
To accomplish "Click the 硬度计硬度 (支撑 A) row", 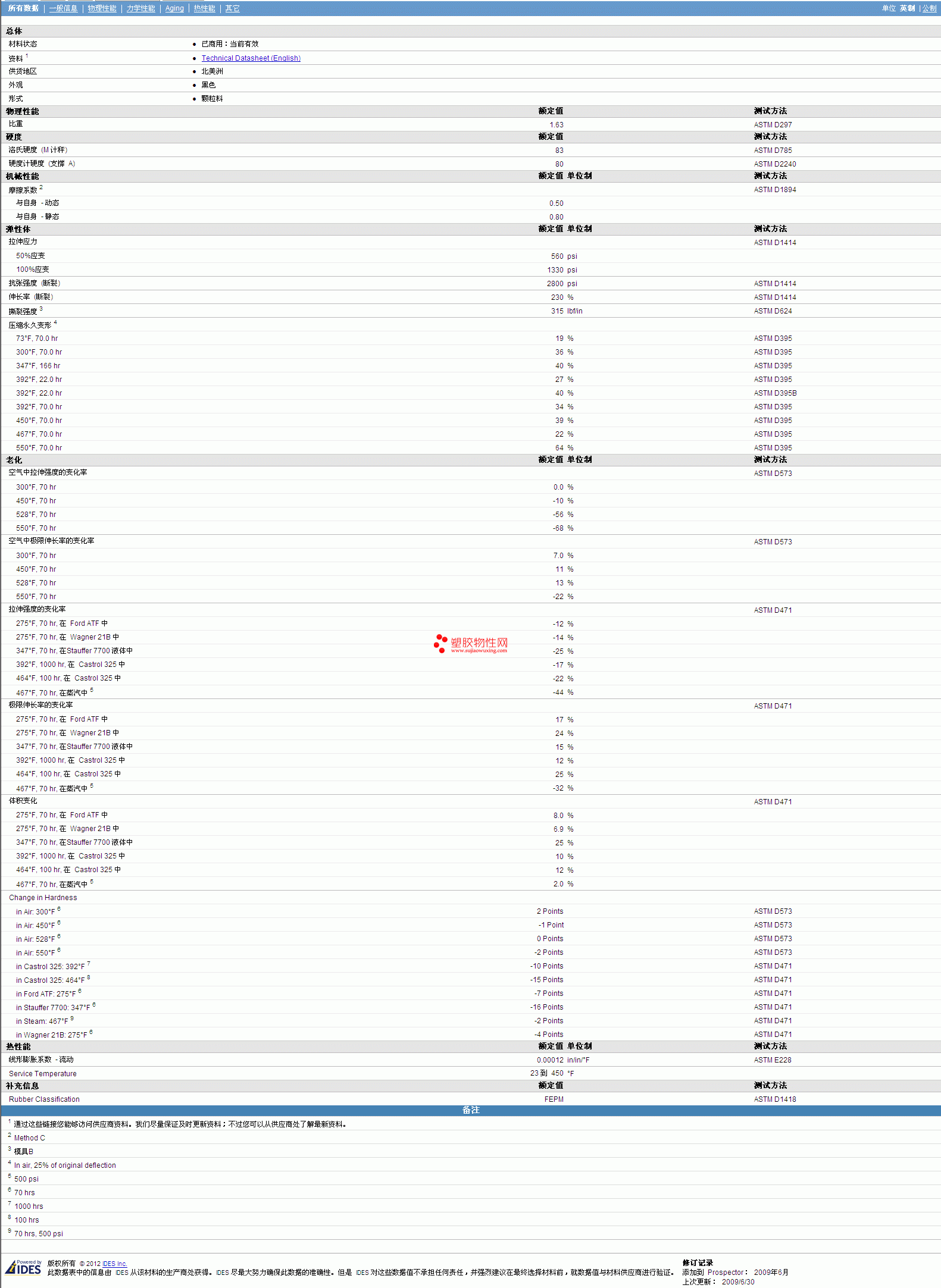I will tap(470, 164).
